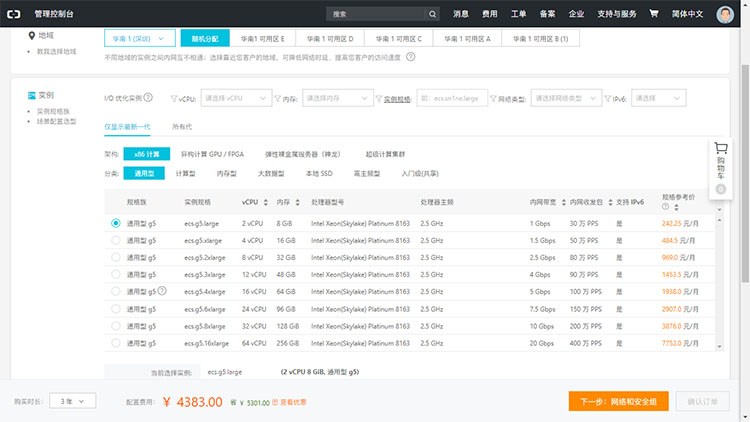This screenshot has height=422, width=750.
Task: Click the vCPU filter funnel icon
Action: click(174, 99)
